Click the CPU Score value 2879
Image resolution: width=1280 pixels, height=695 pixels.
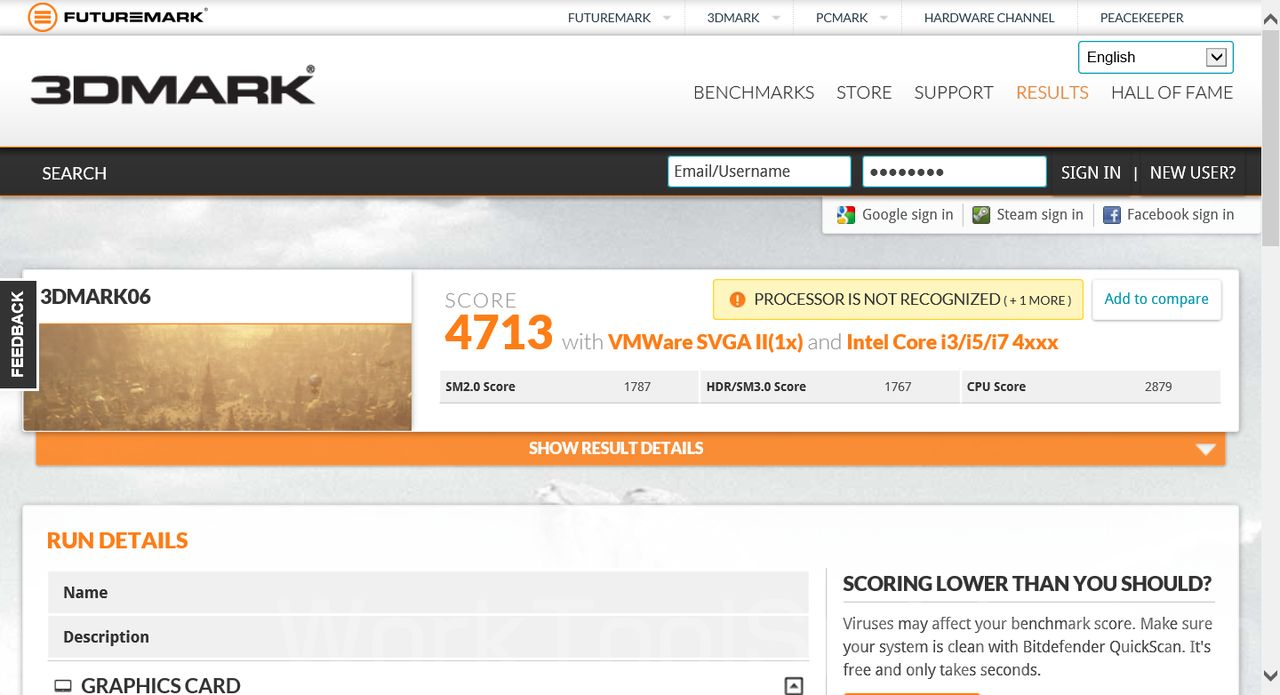point(1158,387)
